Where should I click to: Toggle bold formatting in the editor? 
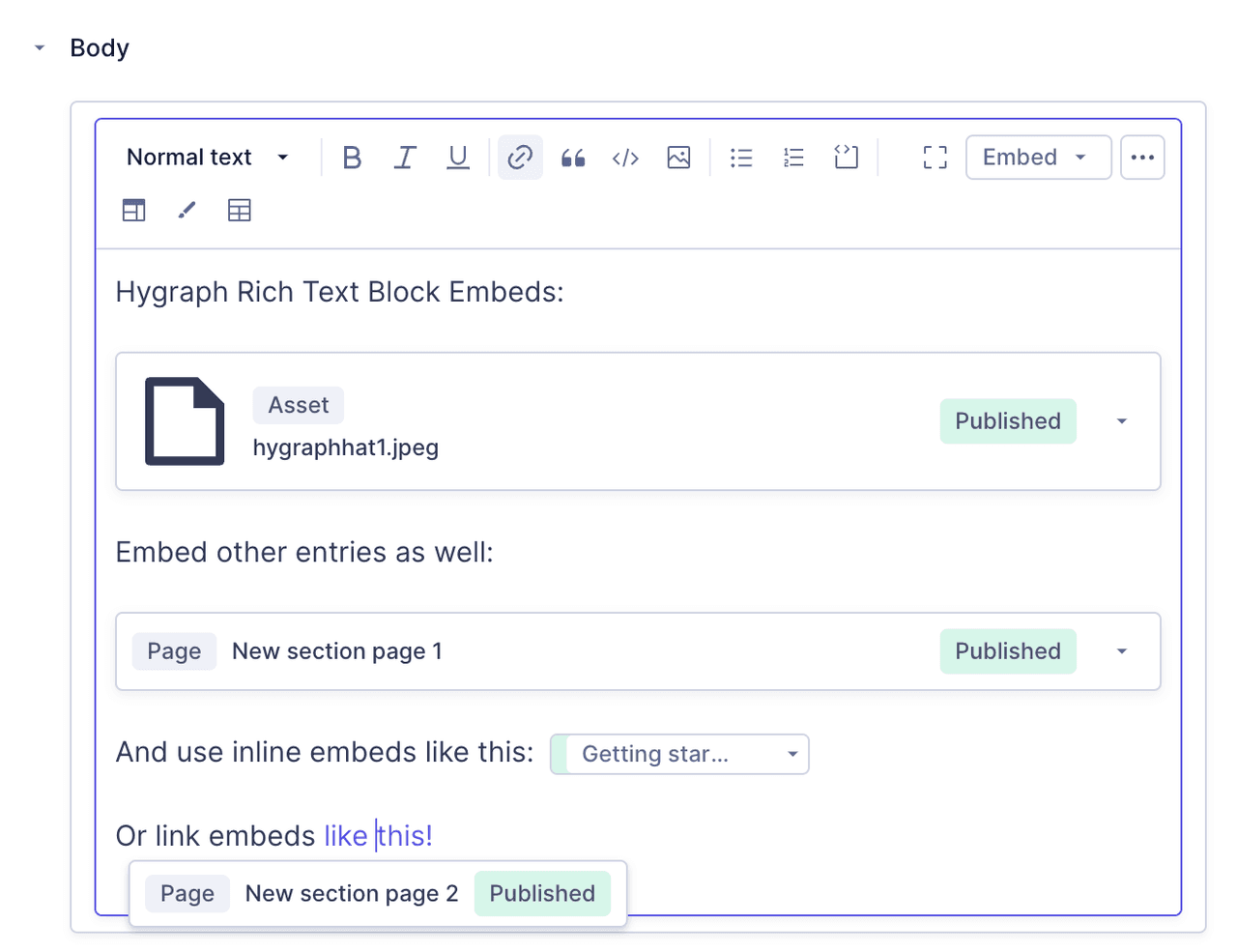pyautogui.click(x=352, y=157)
